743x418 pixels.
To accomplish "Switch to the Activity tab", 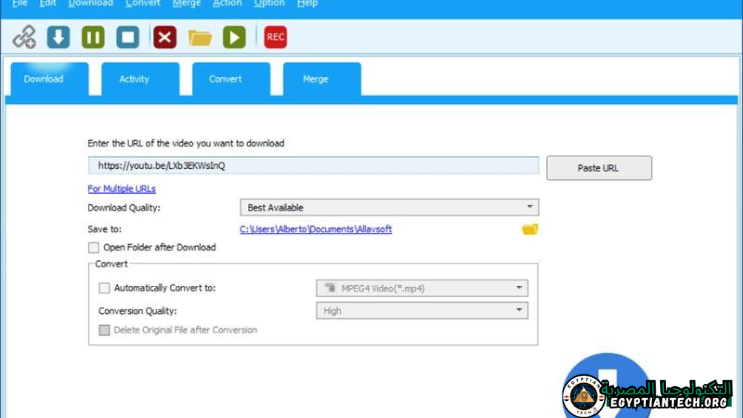I will pyautogui.click(x=140, y=79).
